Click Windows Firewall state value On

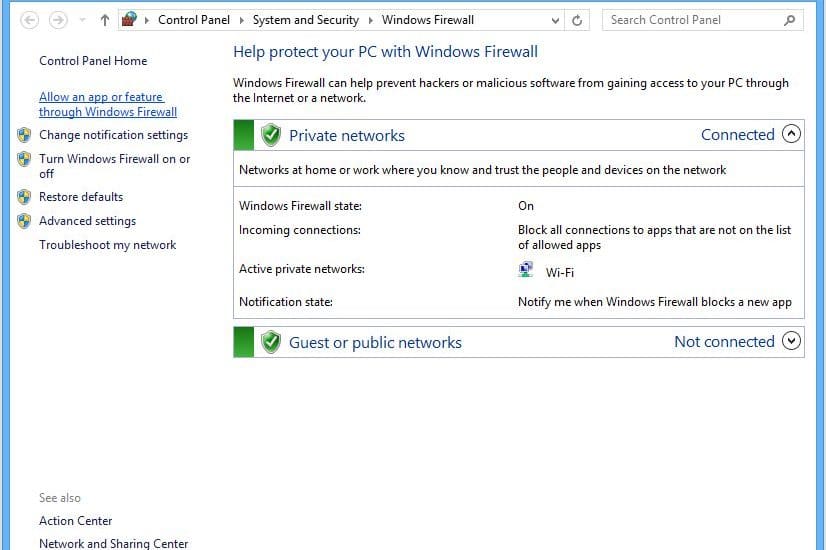(526, 205)
